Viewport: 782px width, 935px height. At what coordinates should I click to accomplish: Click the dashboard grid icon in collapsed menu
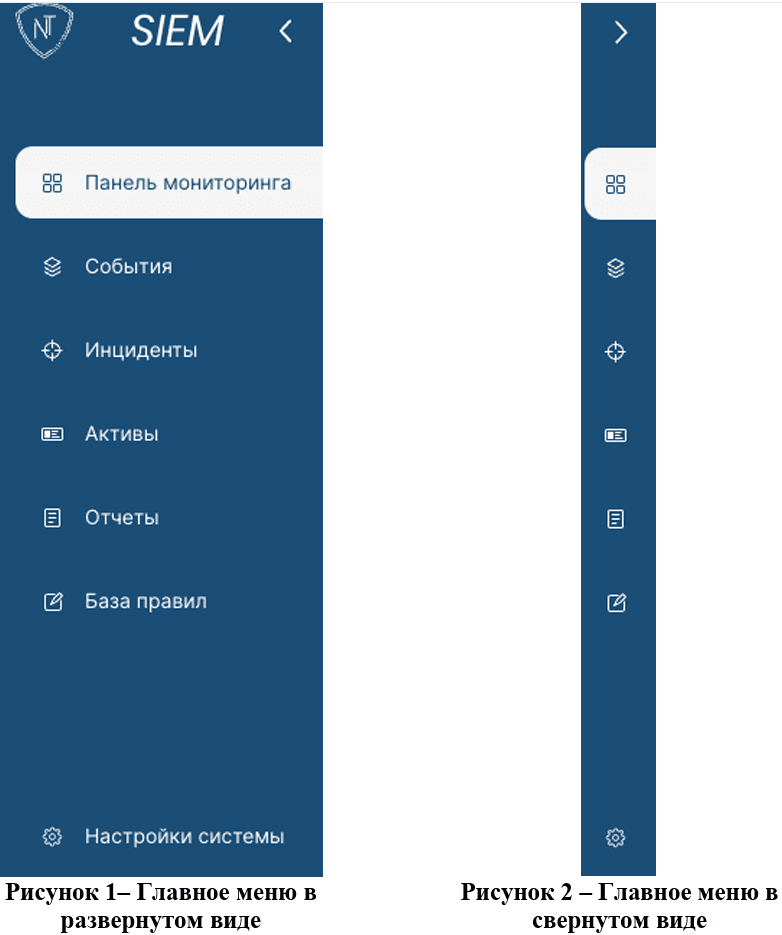pyautogui.click(x=616, y=184)
